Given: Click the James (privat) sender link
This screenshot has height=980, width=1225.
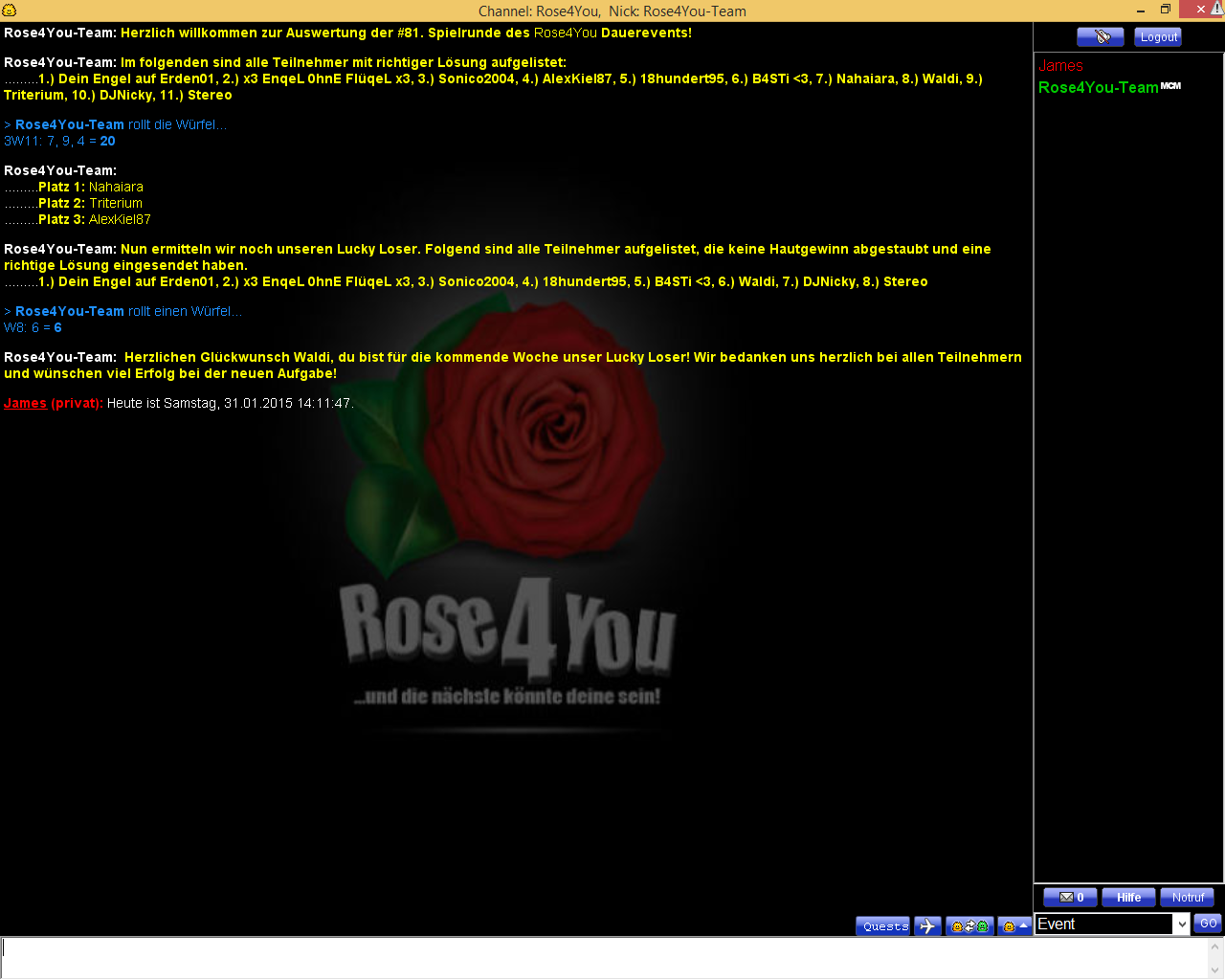Looking at the screenshot, I should pyautogui.click(x=26, y=403).
